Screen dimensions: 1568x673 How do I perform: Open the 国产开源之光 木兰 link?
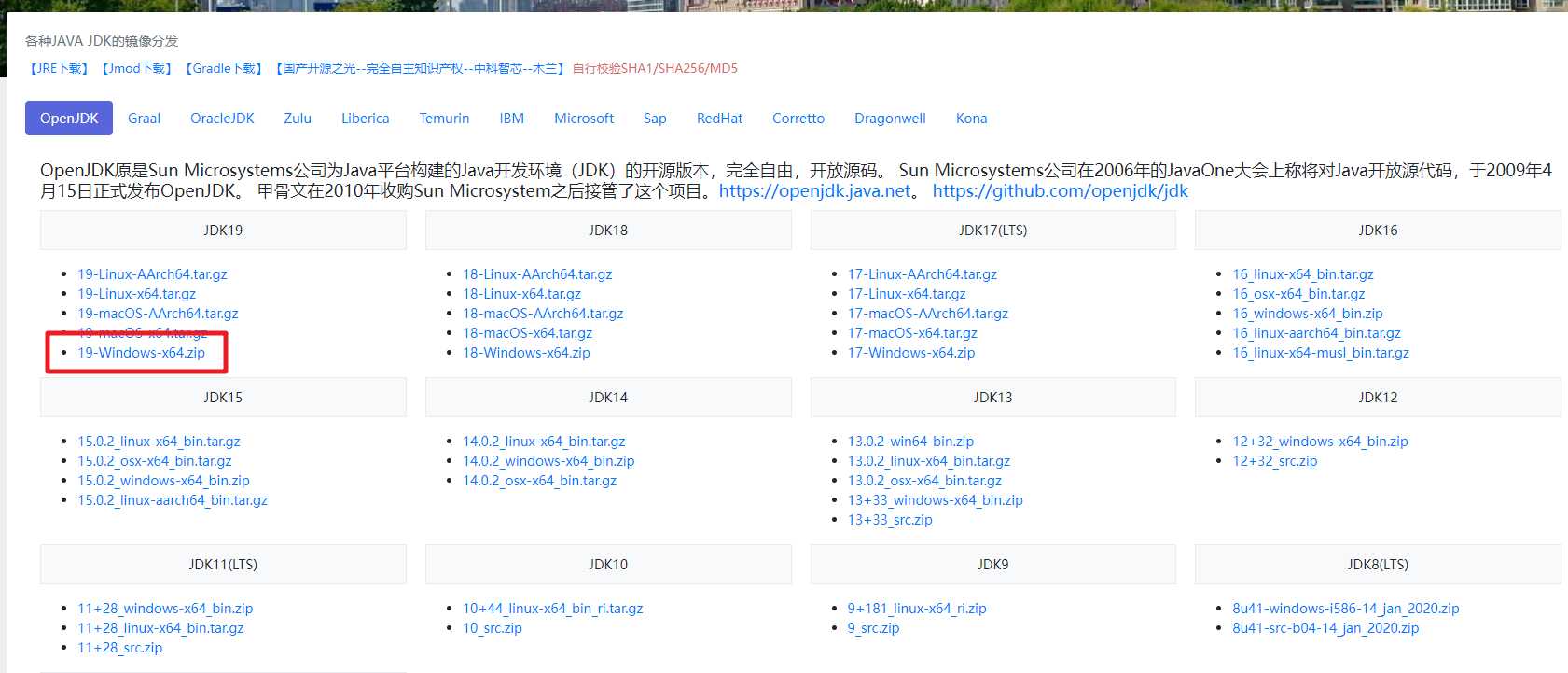coord(419,68)
